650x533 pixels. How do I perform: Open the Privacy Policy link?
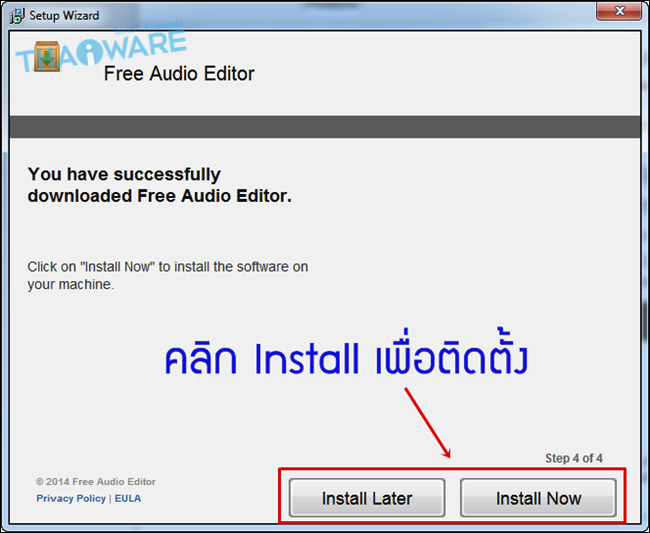[x=71, y=498]
